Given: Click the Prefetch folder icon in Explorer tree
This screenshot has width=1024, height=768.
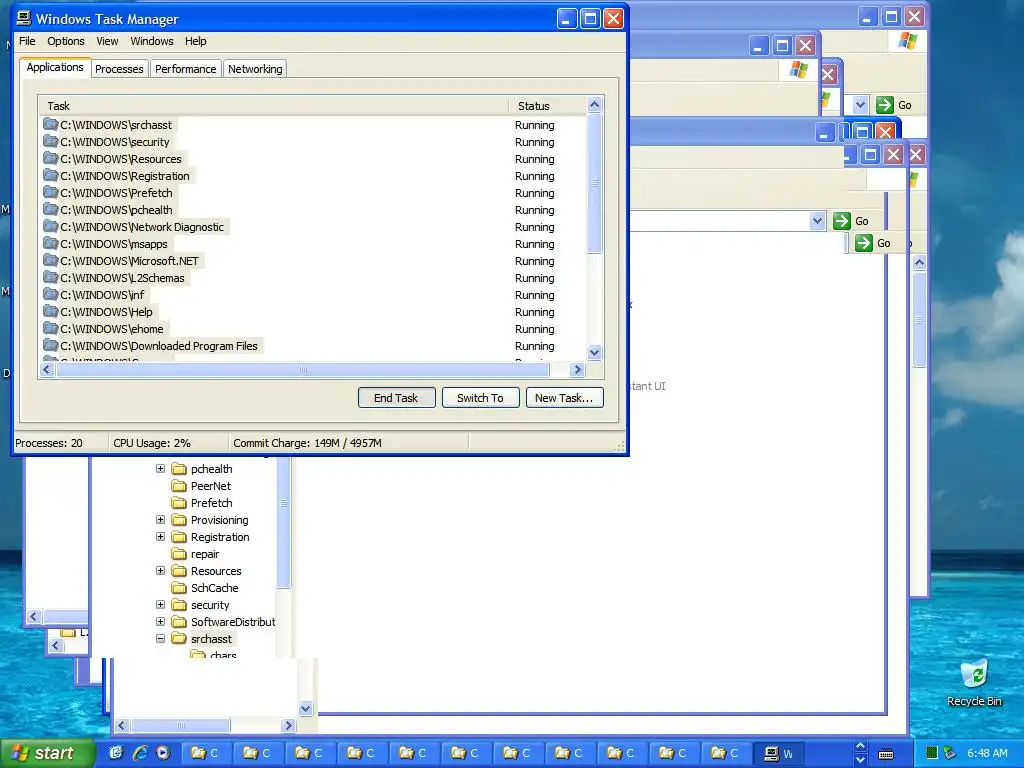Looking at the screenshot, I should (x=179, y=503).
